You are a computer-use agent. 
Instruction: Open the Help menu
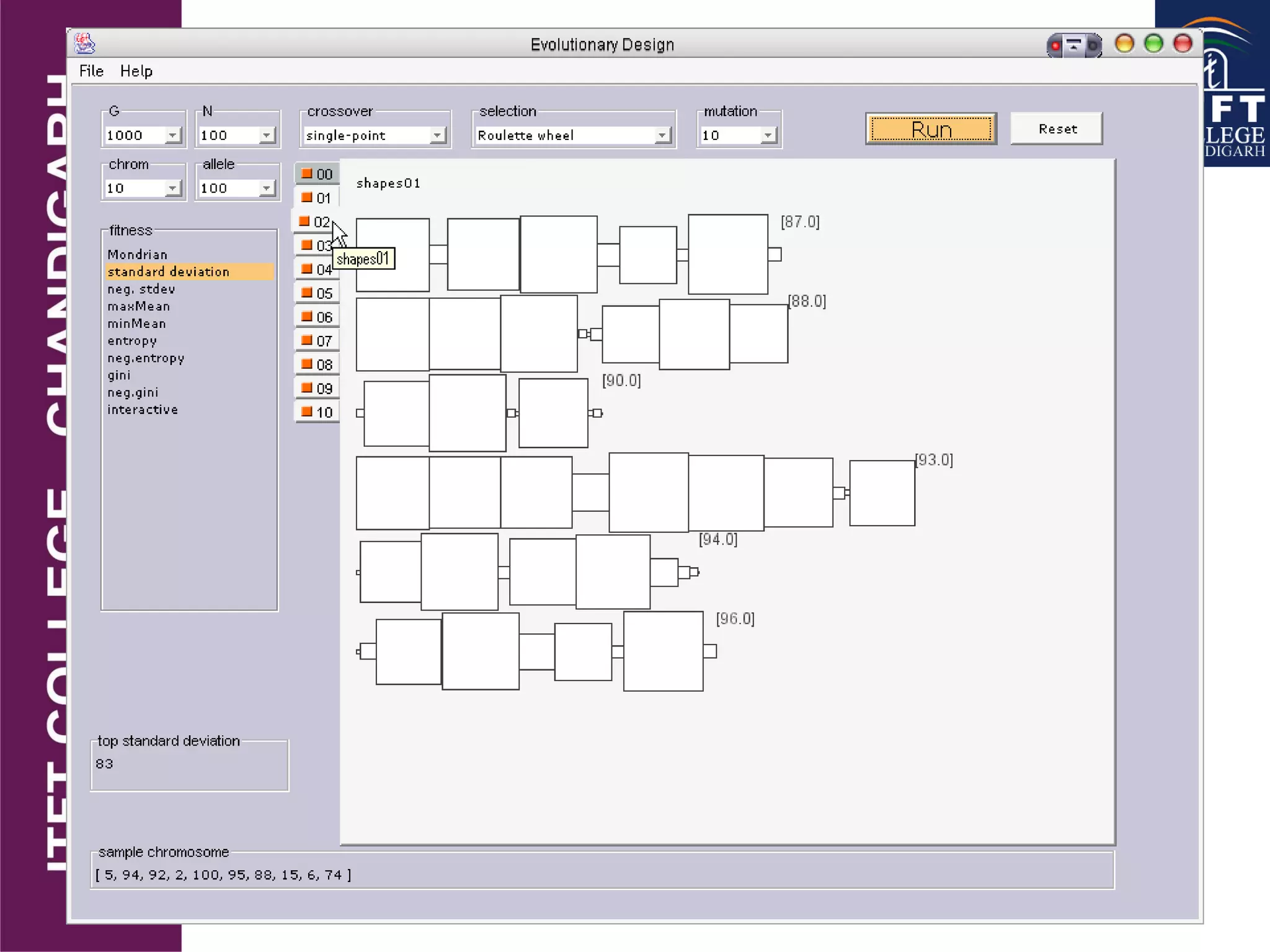[x=136, y=71]
